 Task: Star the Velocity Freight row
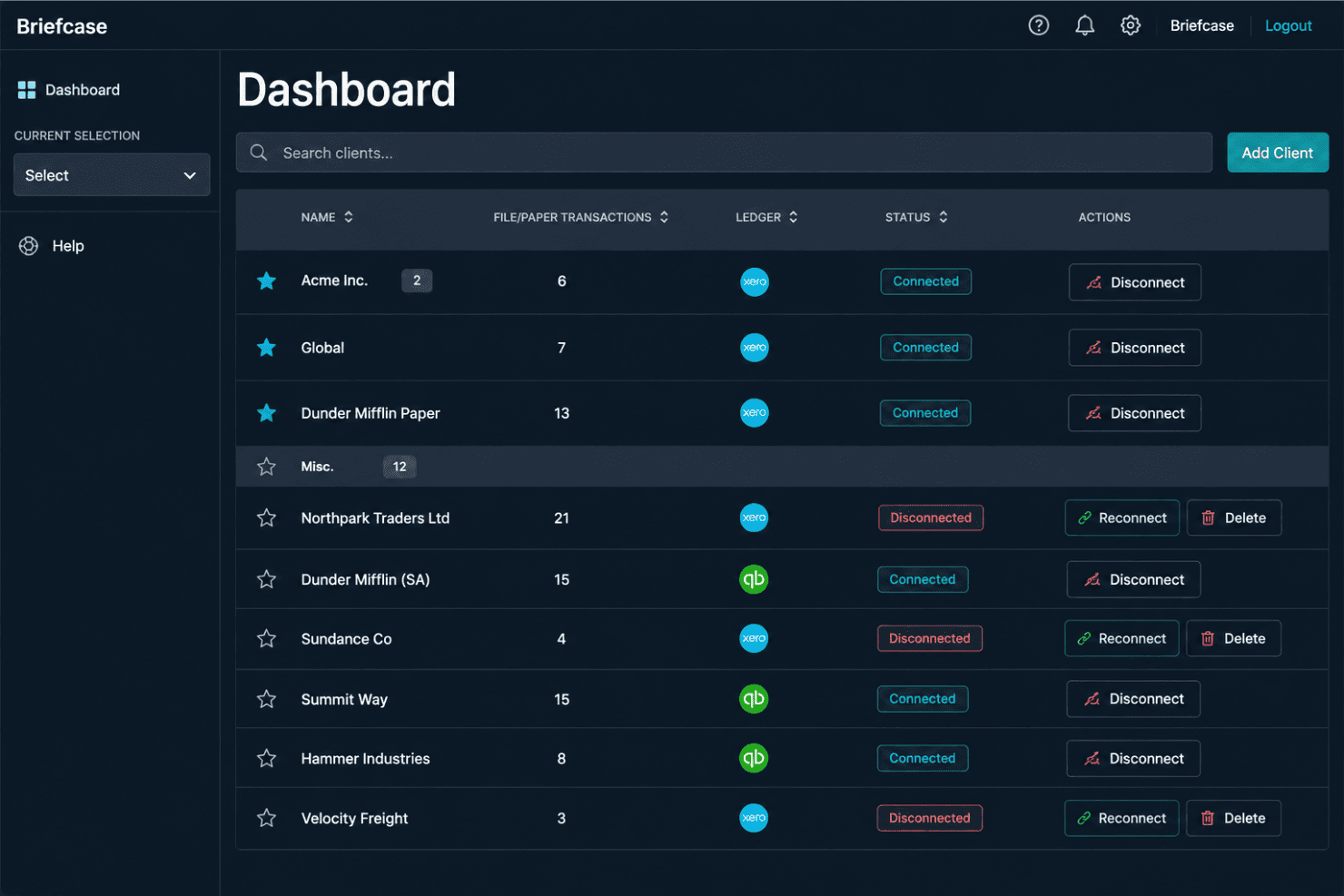click(x=266, y=818)
